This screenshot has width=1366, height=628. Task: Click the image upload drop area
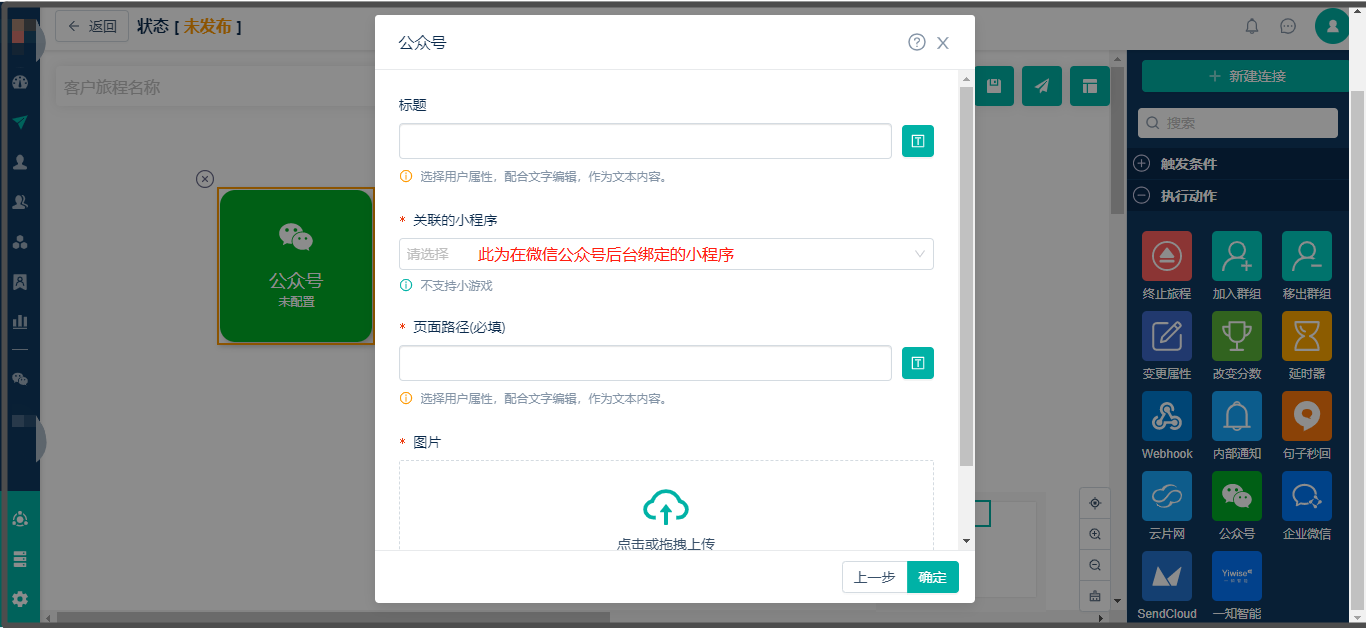point(666,505)
